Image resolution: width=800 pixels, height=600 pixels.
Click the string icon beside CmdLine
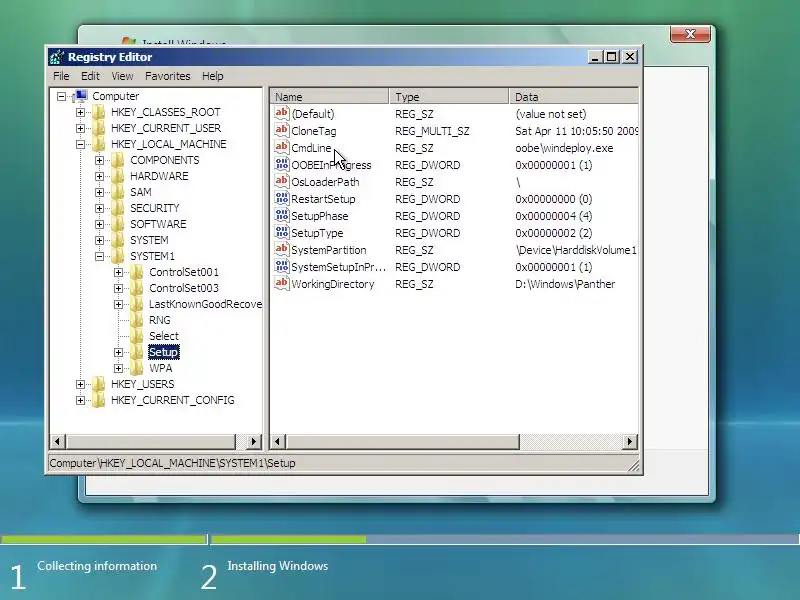pyautogui.click(x=282, y=147)
